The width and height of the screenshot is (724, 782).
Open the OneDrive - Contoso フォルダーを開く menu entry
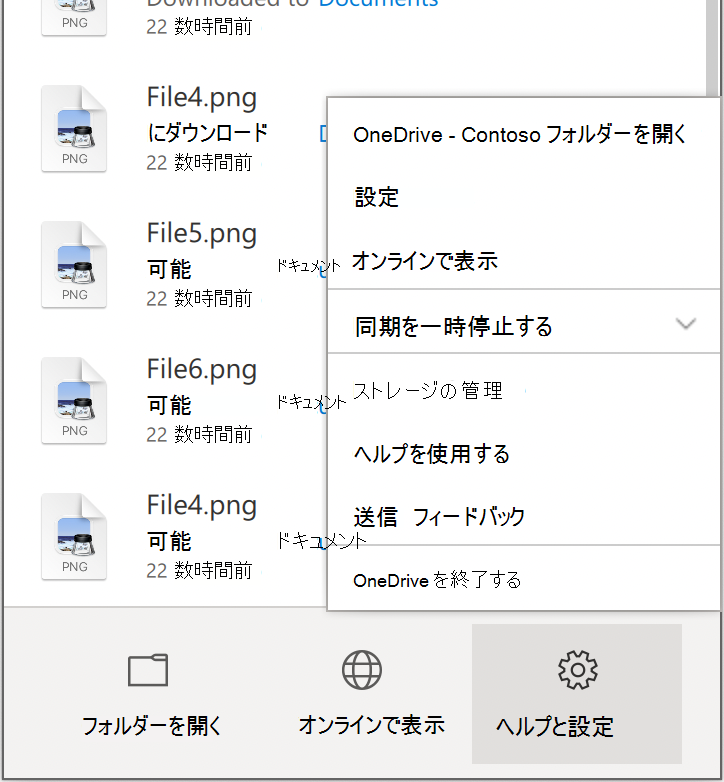(x=524, y=135)
